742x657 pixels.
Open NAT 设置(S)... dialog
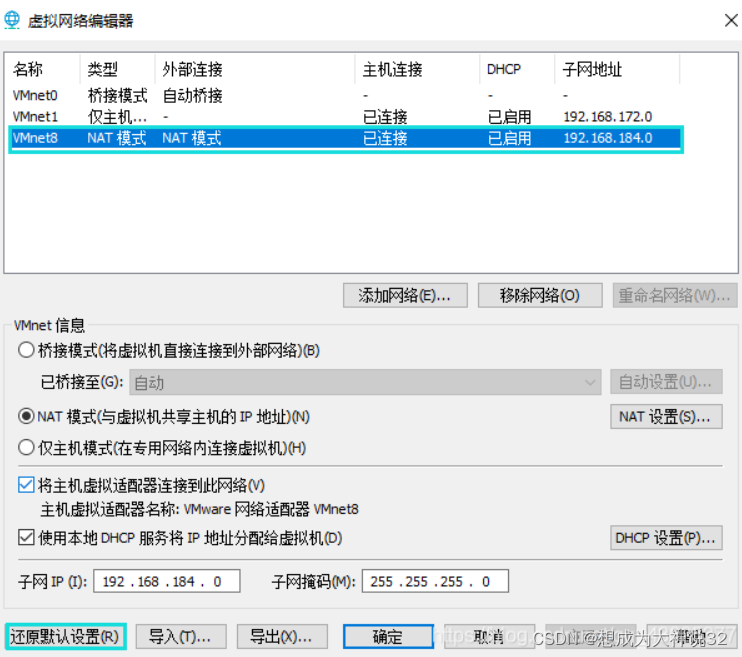[666, 417]
